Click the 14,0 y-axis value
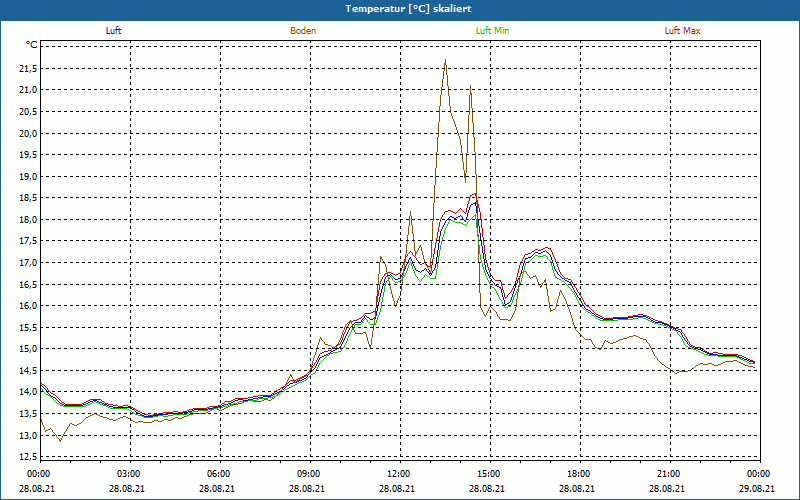The image size is (800, 500). pyautogui.click(x=28, y=392)
